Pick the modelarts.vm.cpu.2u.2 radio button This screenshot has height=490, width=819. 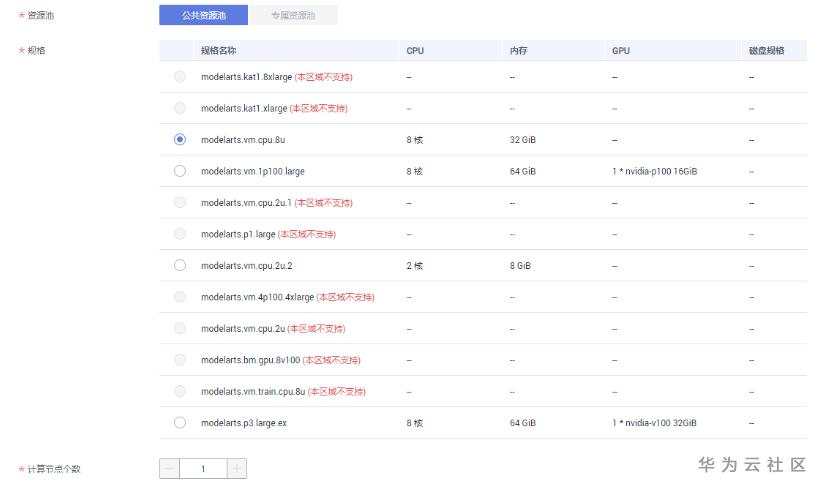tap(180, 265)
